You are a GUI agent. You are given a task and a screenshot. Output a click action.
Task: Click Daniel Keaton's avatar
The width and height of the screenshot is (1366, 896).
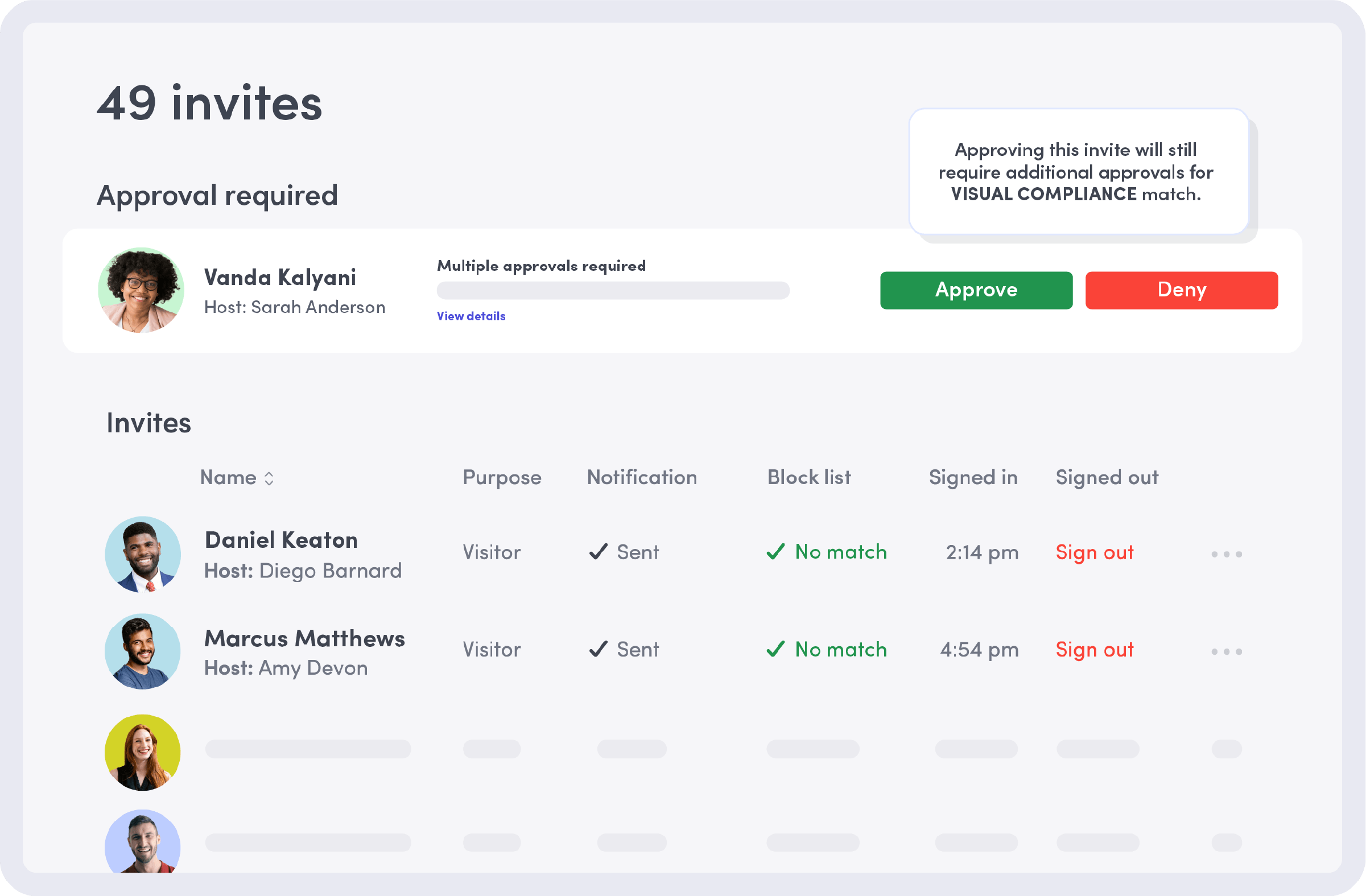[143, 555]
